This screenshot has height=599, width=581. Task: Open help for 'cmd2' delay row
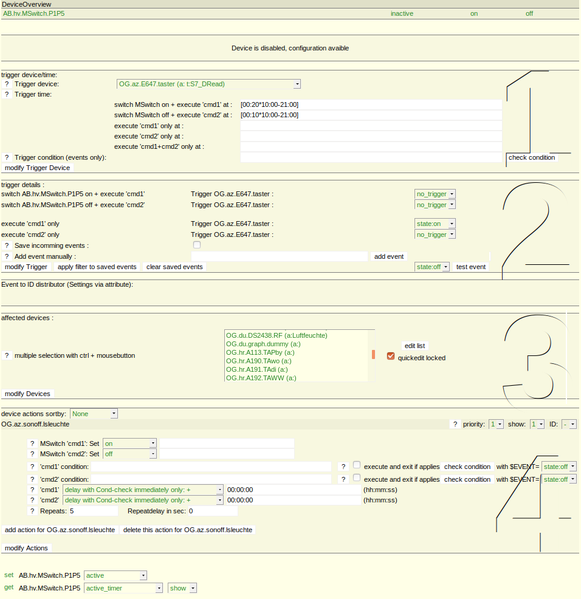pos(32,500)
